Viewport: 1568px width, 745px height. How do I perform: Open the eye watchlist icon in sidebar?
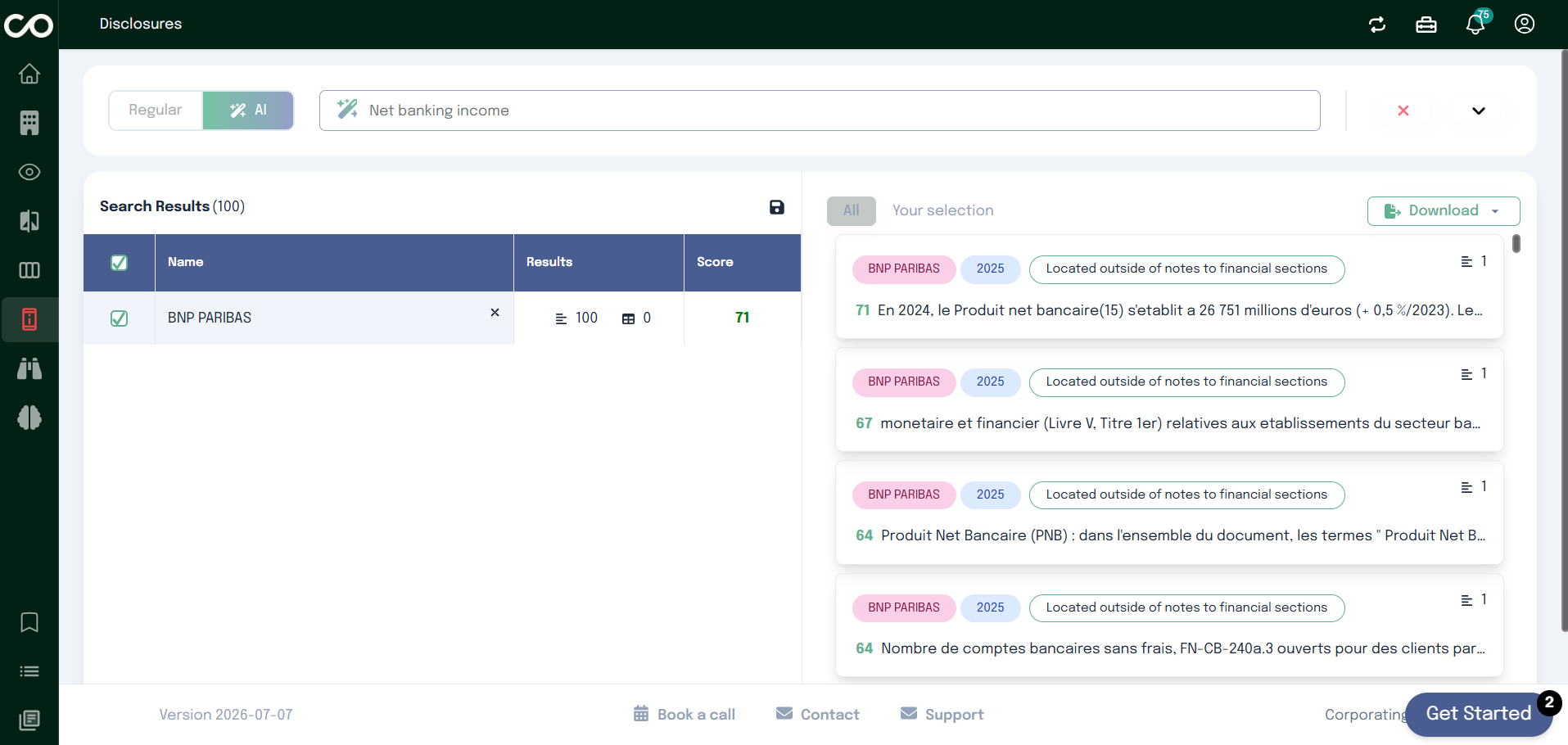[x=29, y=172]
